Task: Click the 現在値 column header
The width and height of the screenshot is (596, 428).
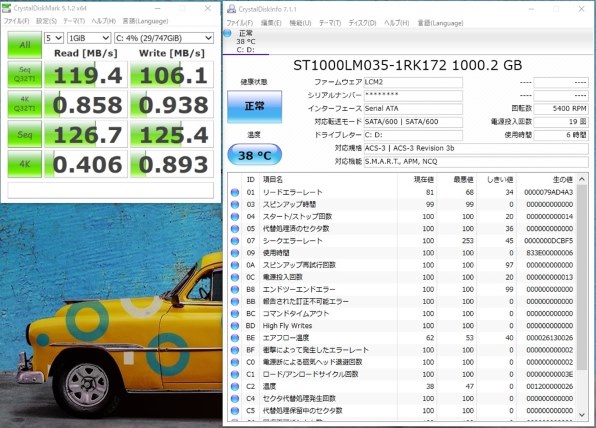Action: (423, 179)
